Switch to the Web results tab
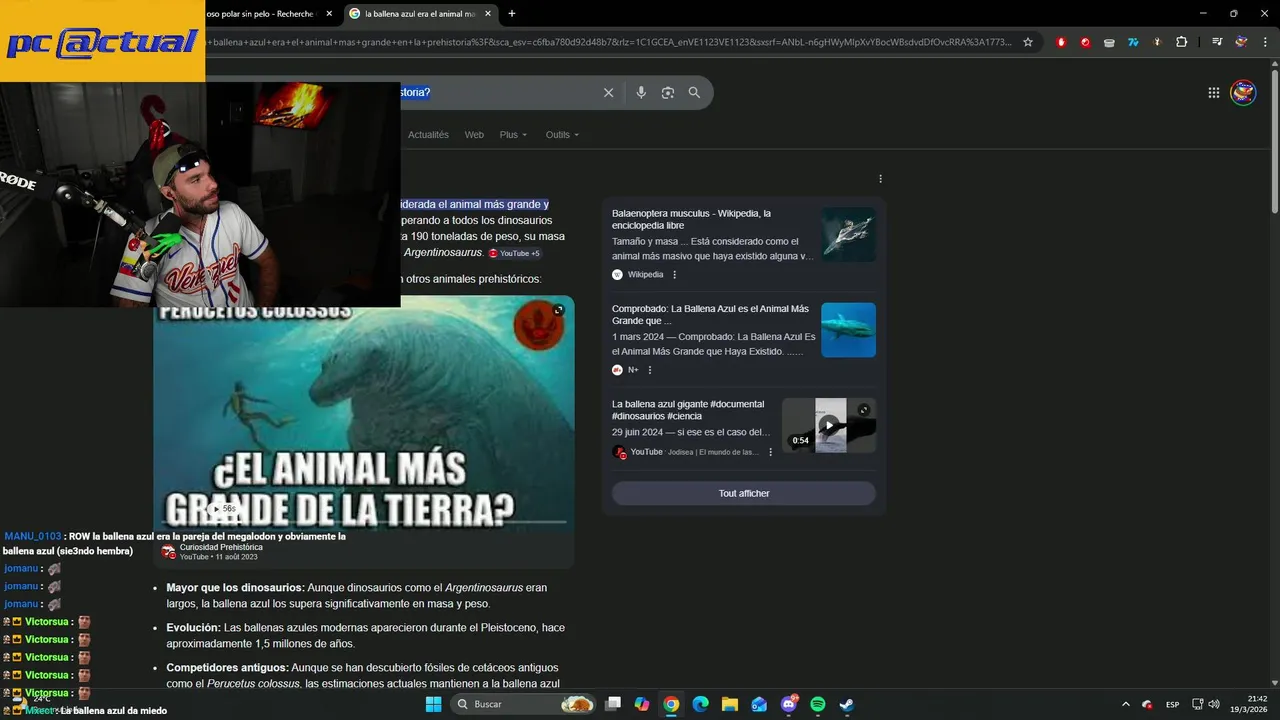Image resolution: width=1280 pixels, height=720 pixels. coord(474,135)
